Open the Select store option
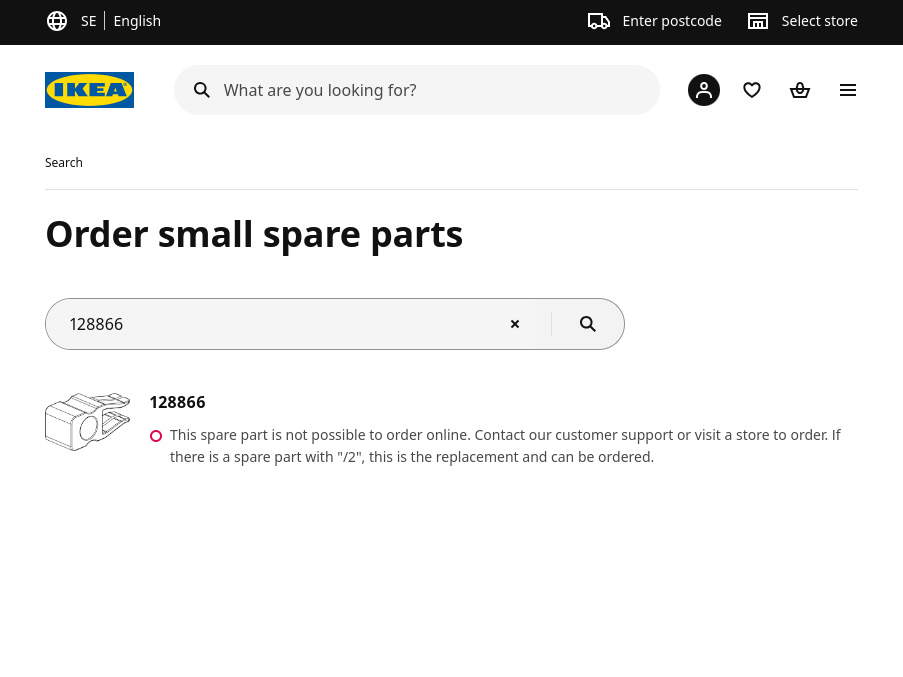903x677 pixels. (802, 21)
